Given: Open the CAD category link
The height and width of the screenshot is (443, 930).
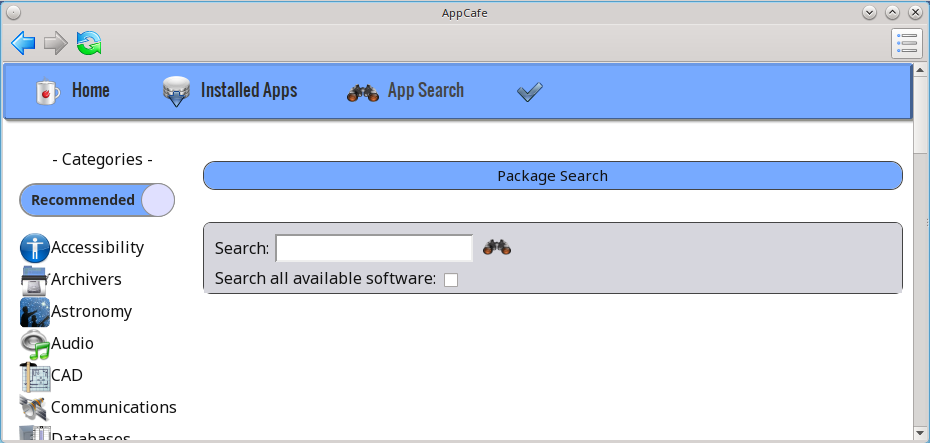Looking at the screenshot, I should tap(67, 375).
